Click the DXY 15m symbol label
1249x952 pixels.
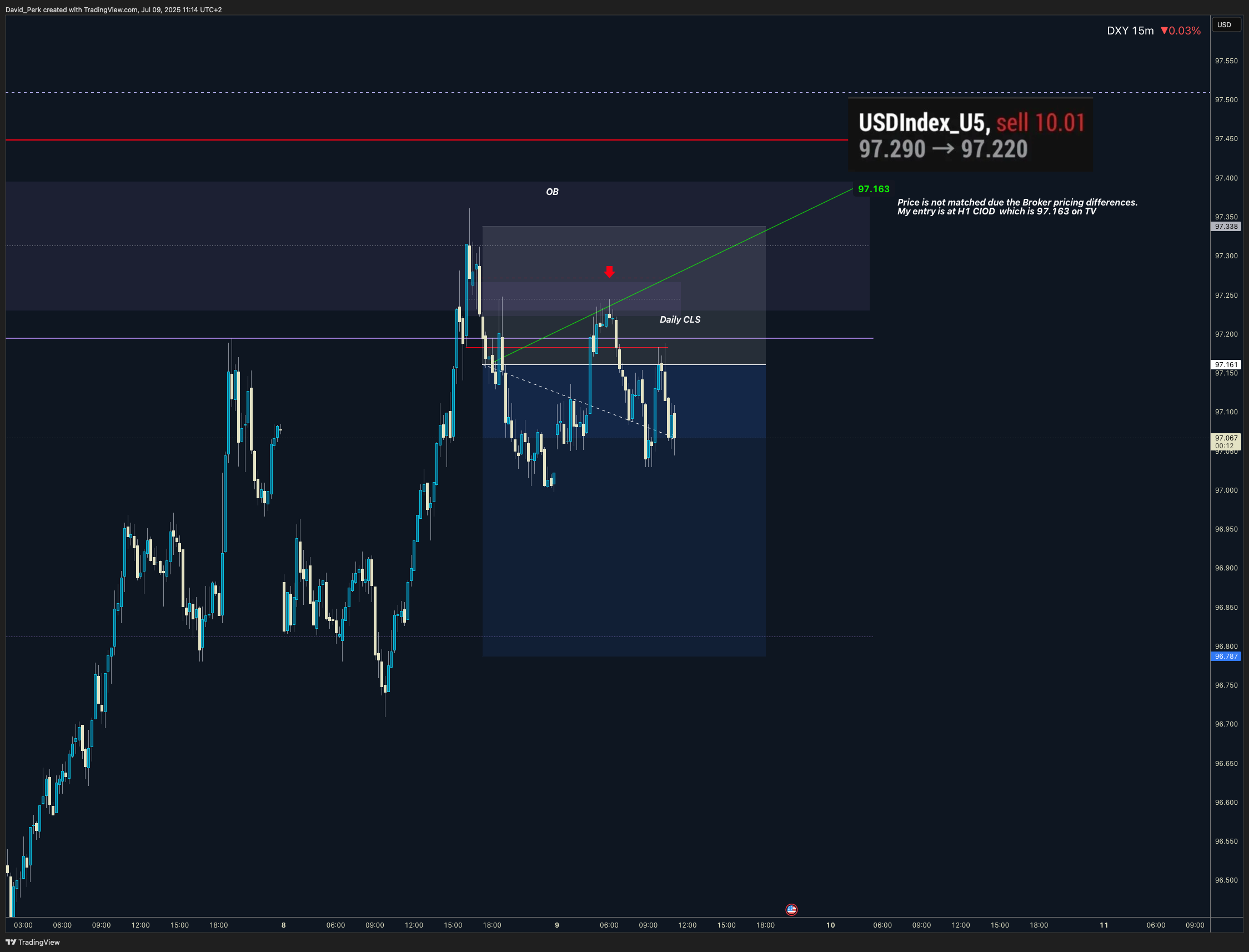[x=1130, y=31]
